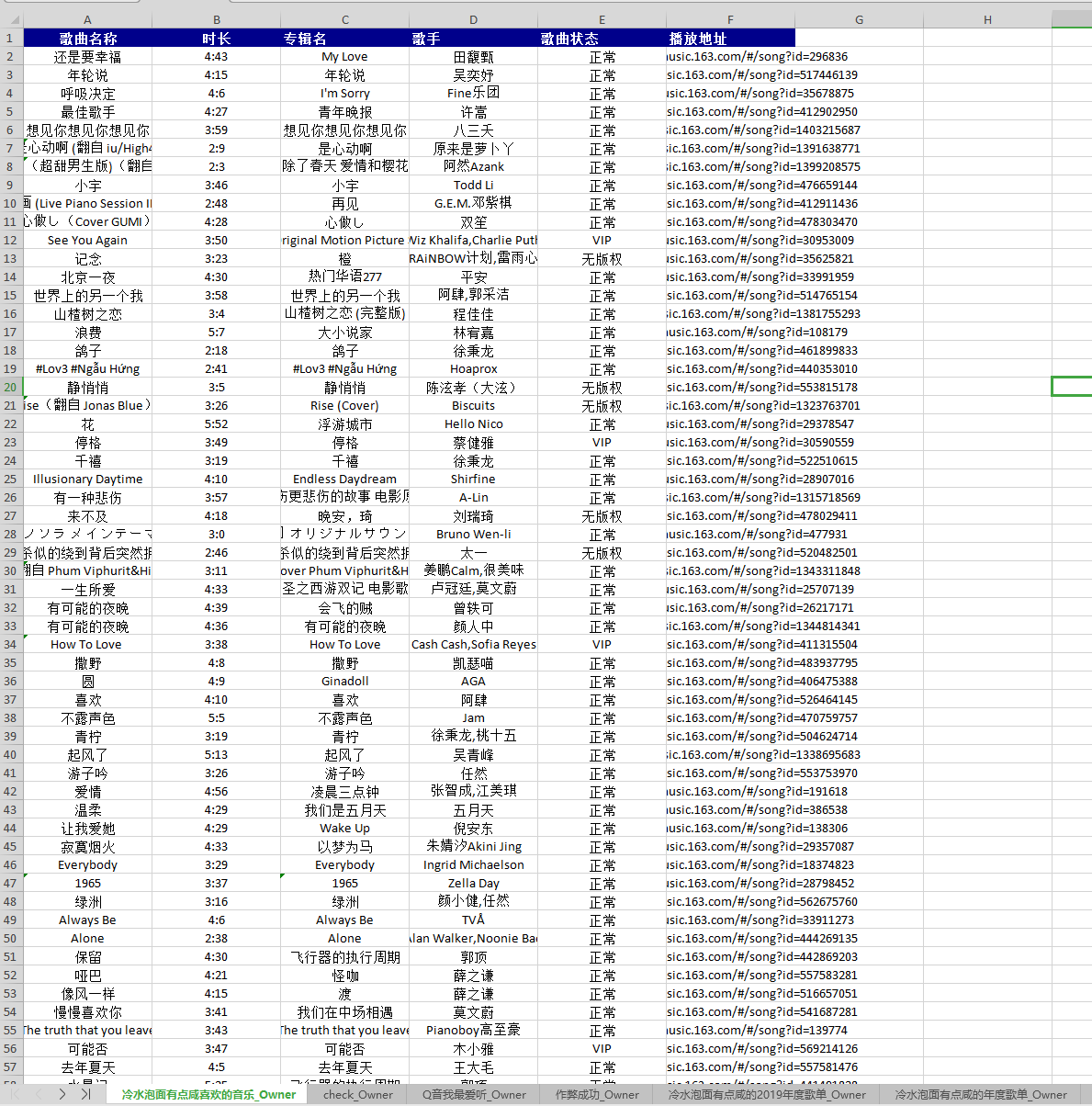The image size is (1092, 1106).
Task: Switch to 冷水泡面有点咸的2019年度歌单_Owner tab
Action: pos(767,1094)
